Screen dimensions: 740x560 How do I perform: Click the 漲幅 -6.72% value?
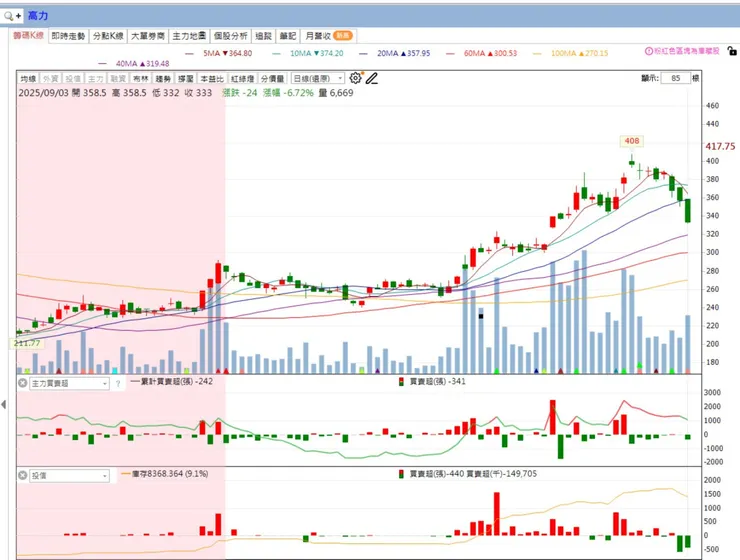288,93
